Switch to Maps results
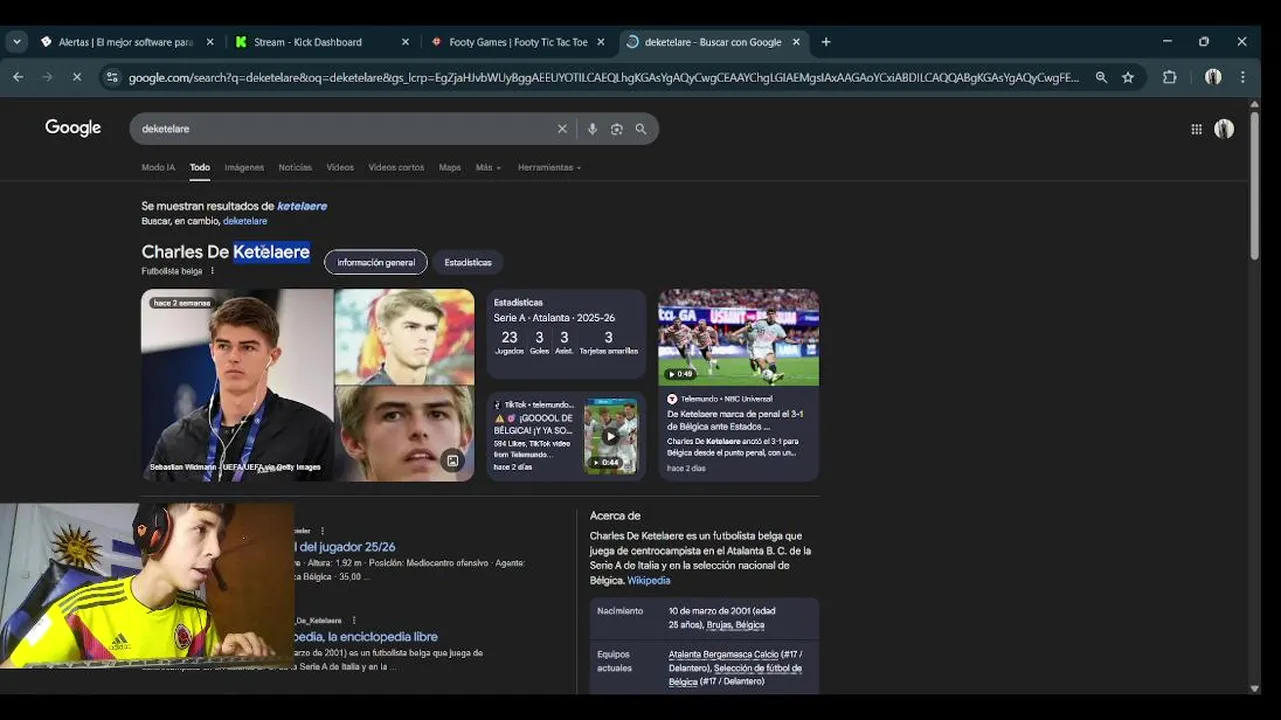This screenshot has height=720, width=1281. click(450, 167)
